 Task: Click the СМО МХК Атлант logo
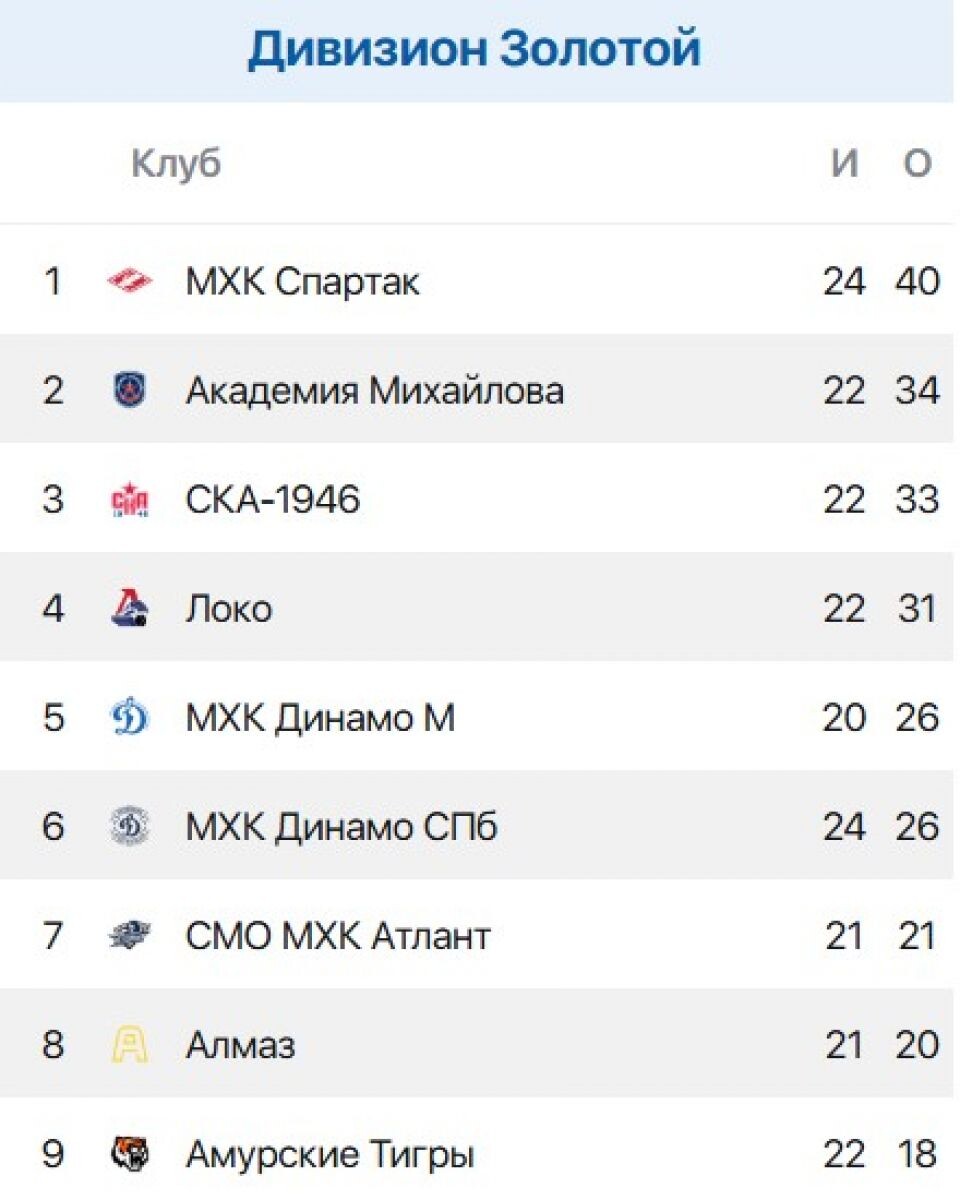tap(130, 936)
